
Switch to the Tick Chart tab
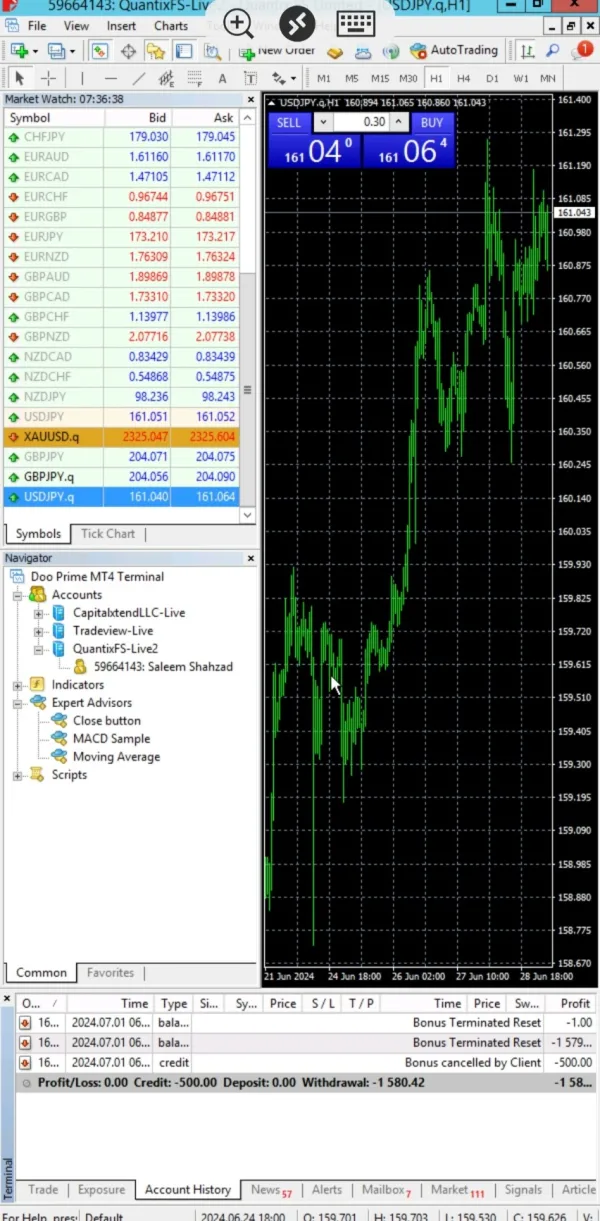107,533
